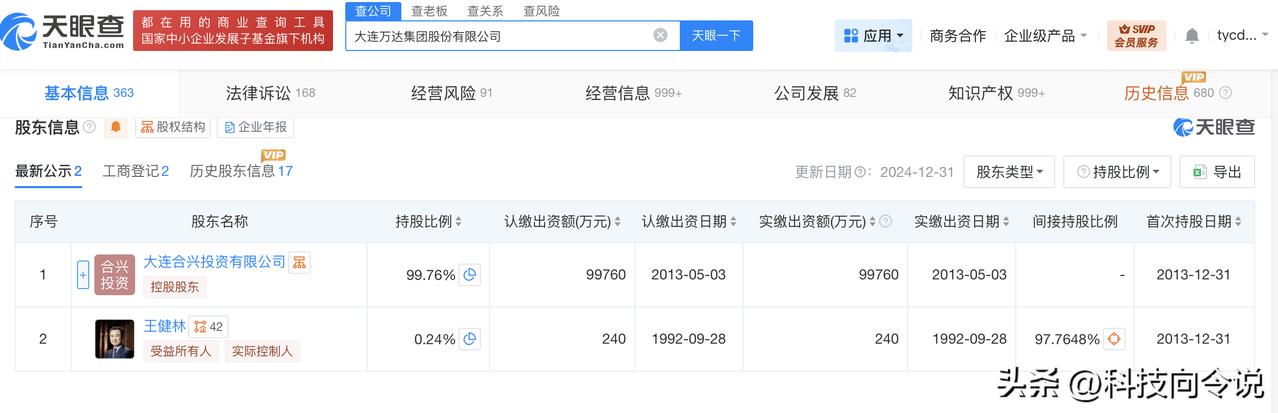Viewport: 1278px width, 413px height.
Task: Click the 王健林 portrait thumbnail
Action: point(115,339)
